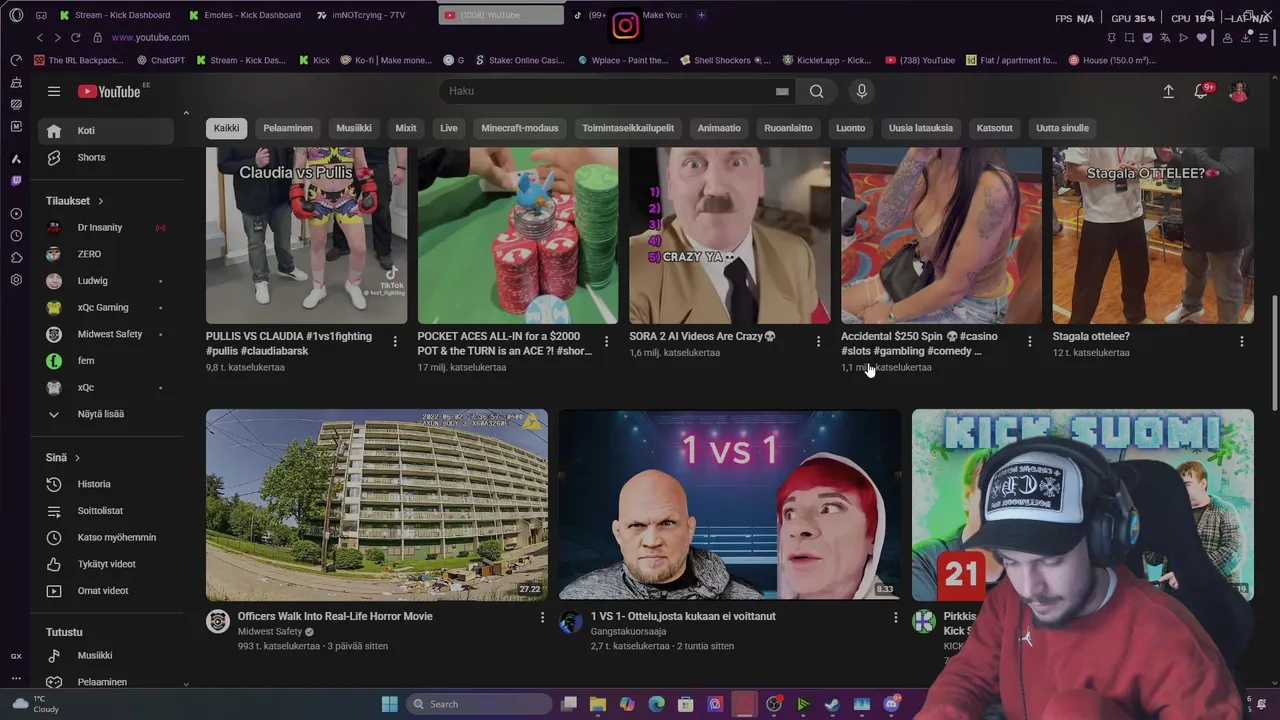
Task: Open options menu for SORA 2 AI short
Action: pyautogui.click(x=818, y=342)
